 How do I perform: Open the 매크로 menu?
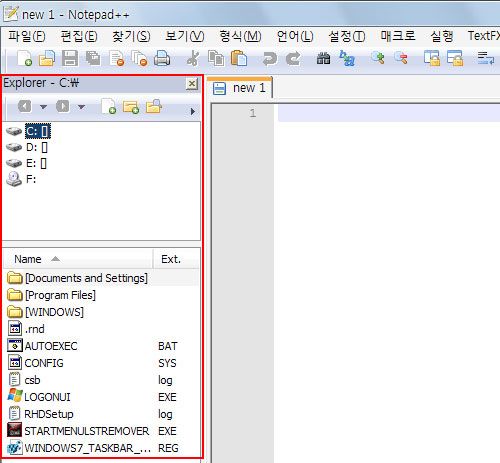click(398, 36)
